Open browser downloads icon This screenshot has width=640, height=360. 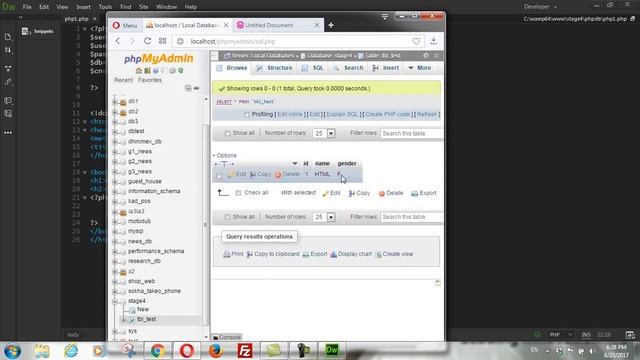point(433,40)
